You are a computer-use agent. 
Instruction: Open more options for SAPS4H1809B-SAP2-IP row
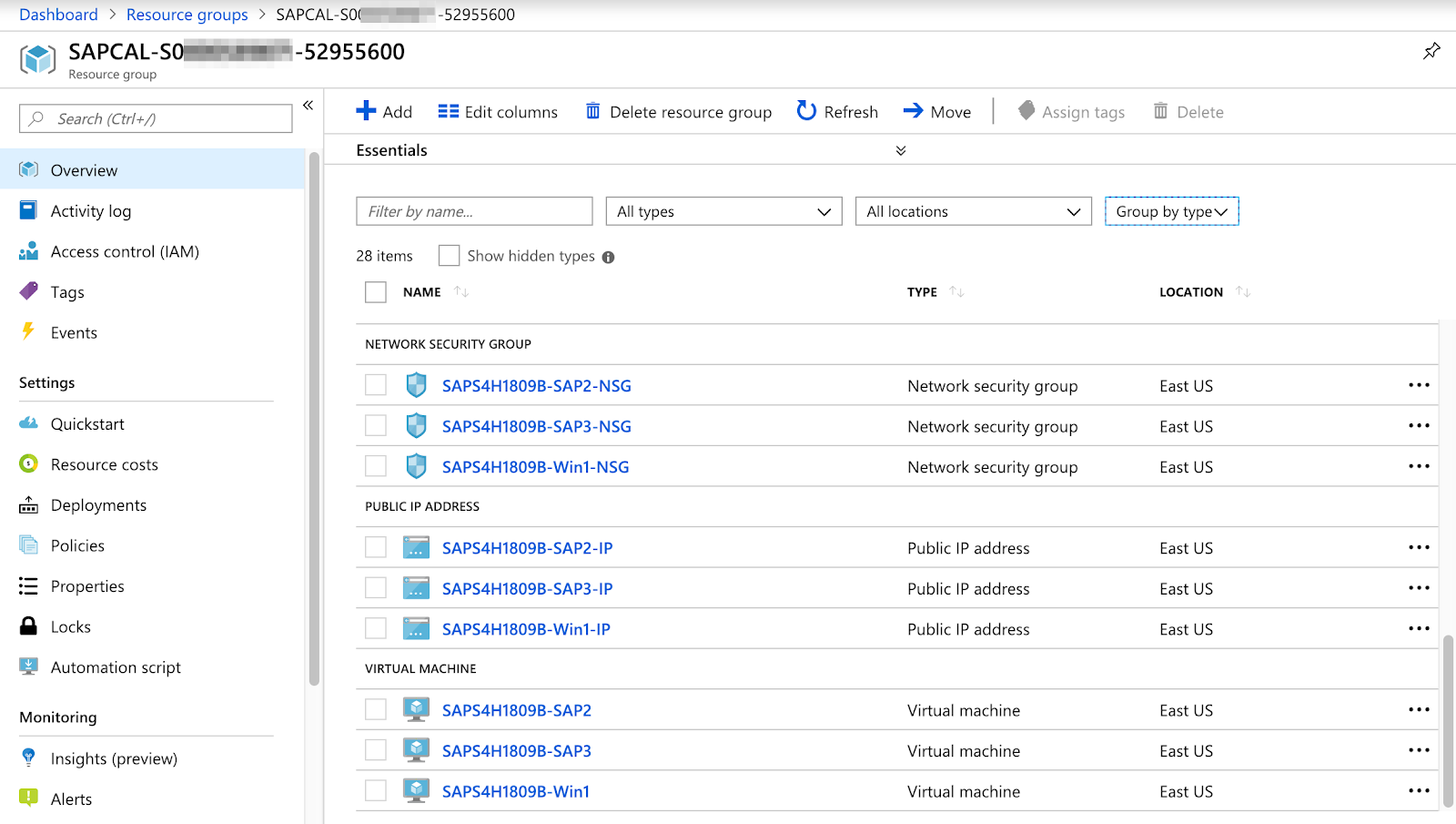(1419, 547)
